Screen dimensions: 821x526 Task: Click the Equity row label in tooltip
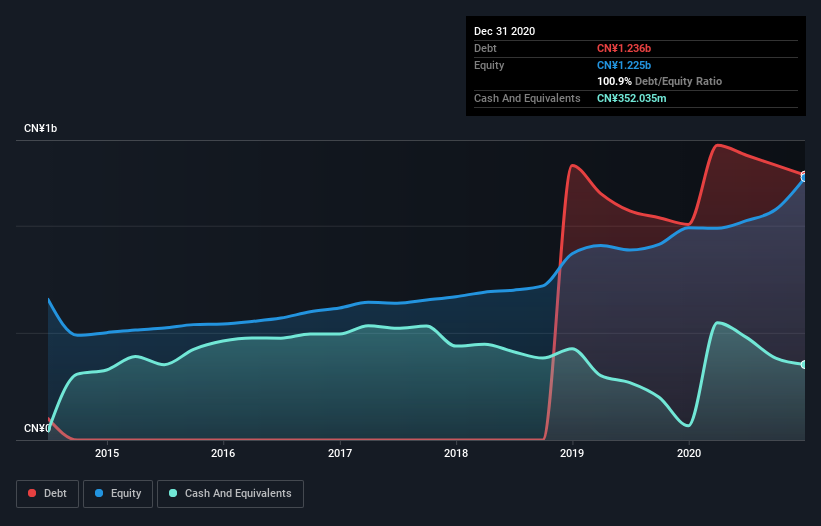click(489, 65)
